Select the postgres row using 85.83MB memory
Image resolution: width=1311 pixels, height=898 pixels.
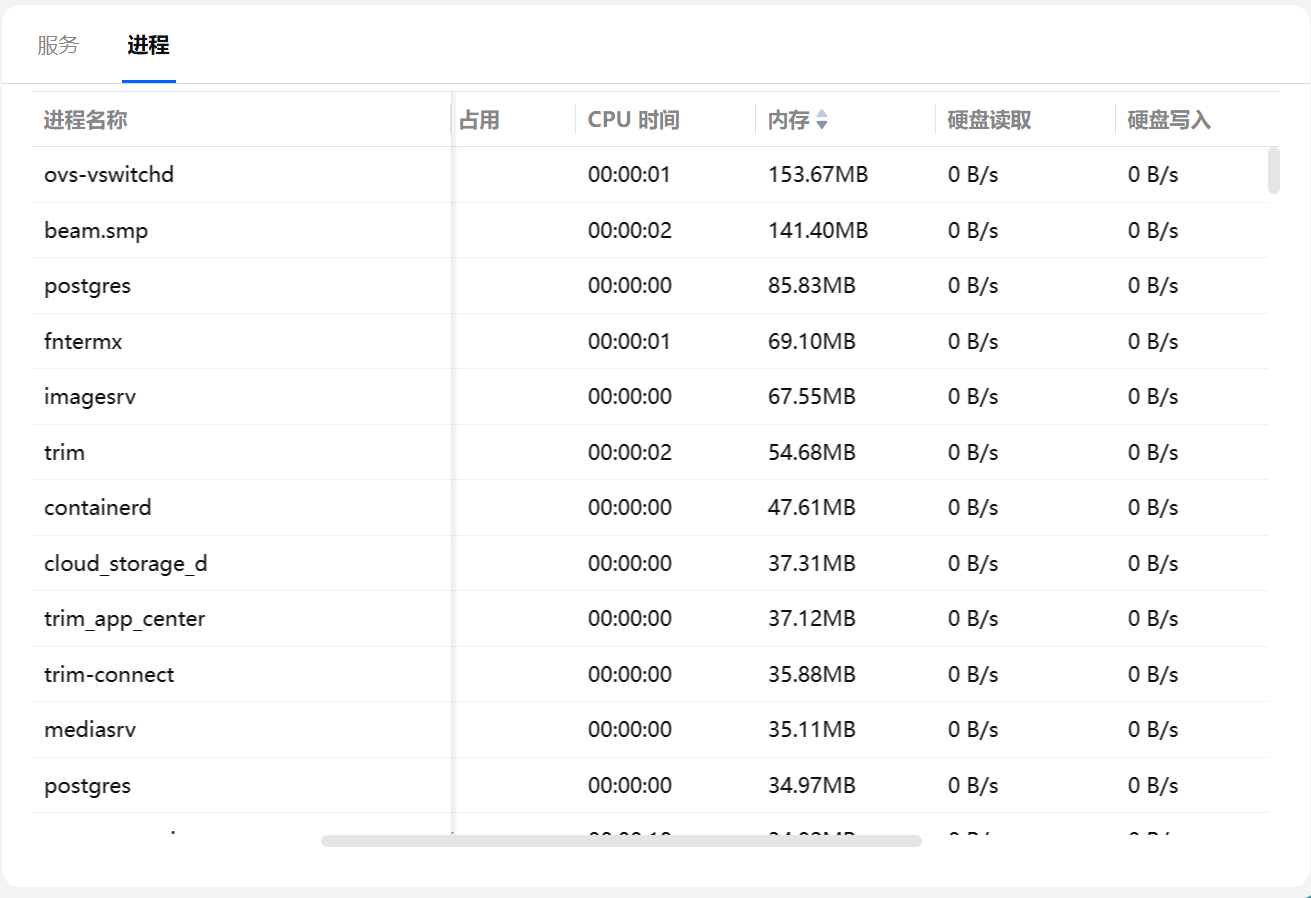88,286
